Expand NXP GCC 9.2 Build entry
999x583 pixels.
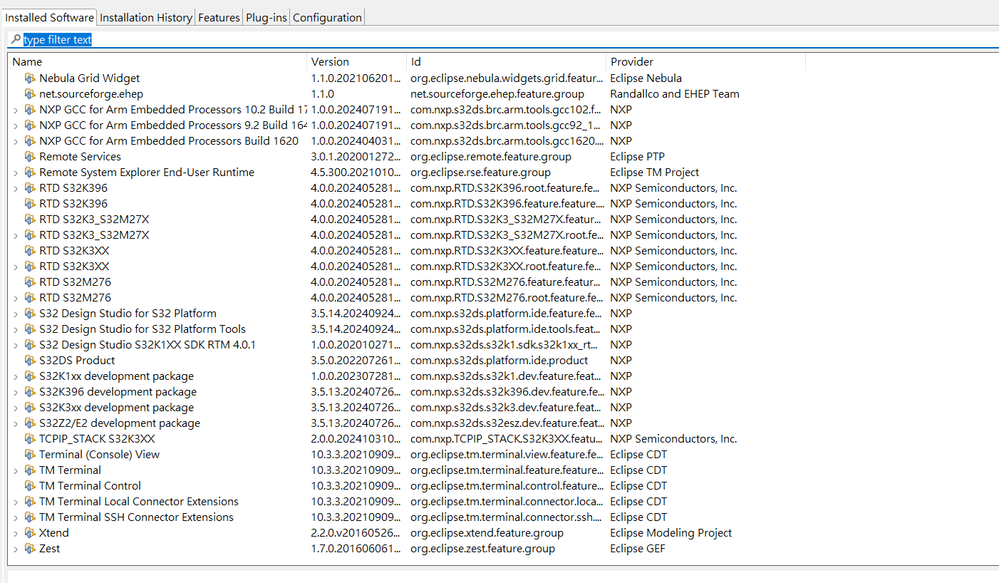(x=16, y=126)
